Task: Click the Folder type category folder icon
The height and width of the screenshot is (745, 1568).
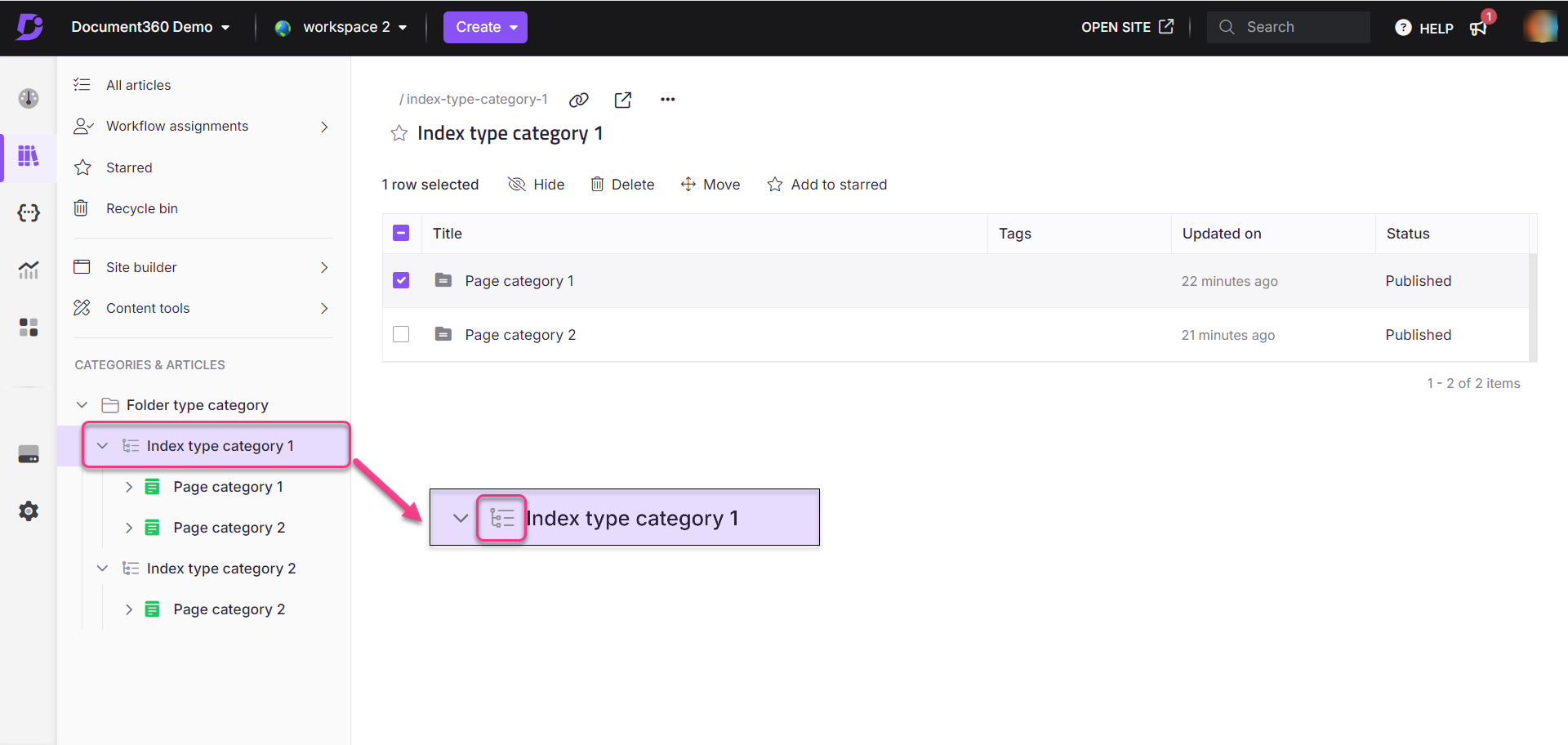Action: coord(110,405)
